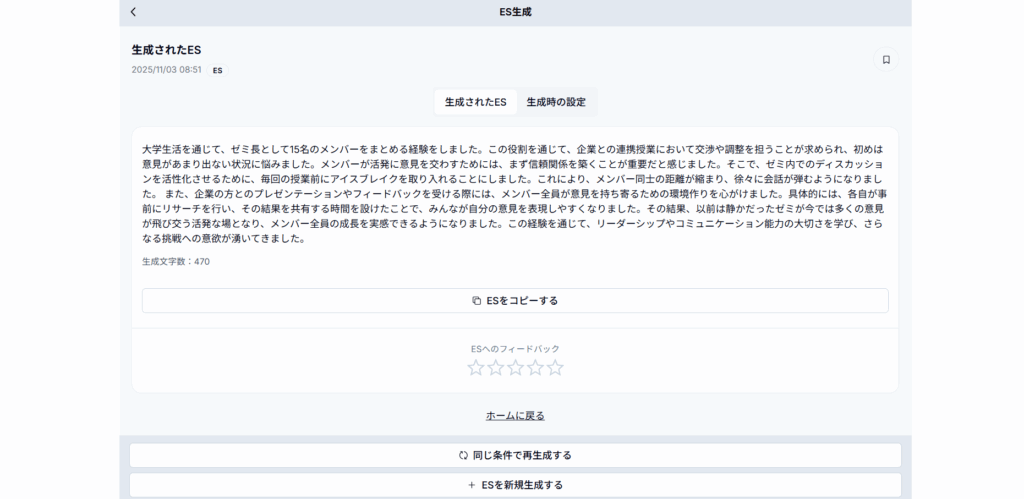
Task: Click the 2025/11/03 08:51 timestamp
Action: pyautogui.click(x=166, y=70)
